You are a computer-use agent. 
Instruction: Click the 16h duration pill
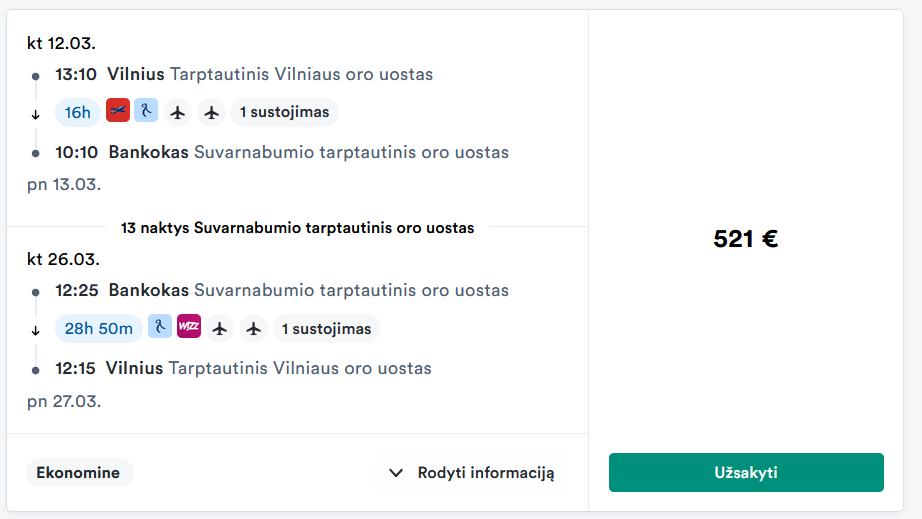(x=77, y=112)
